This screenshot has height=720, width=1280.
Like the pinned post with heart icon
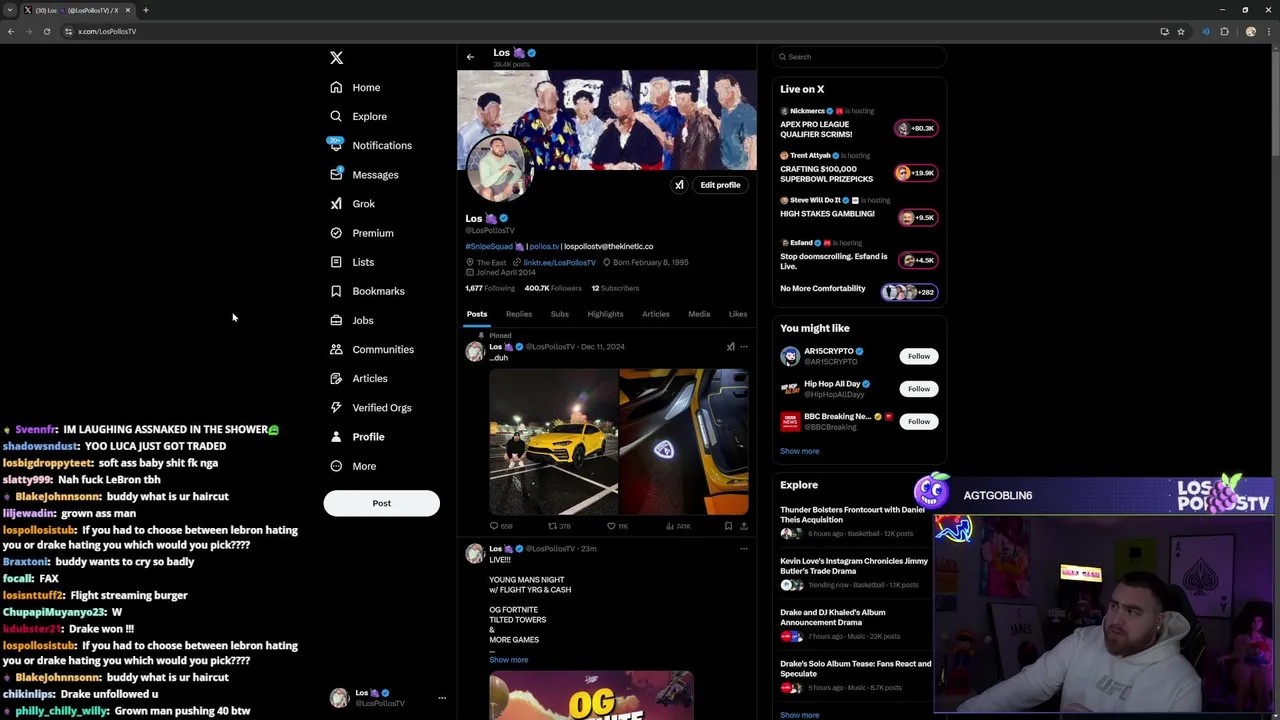[x=611, y=526]
